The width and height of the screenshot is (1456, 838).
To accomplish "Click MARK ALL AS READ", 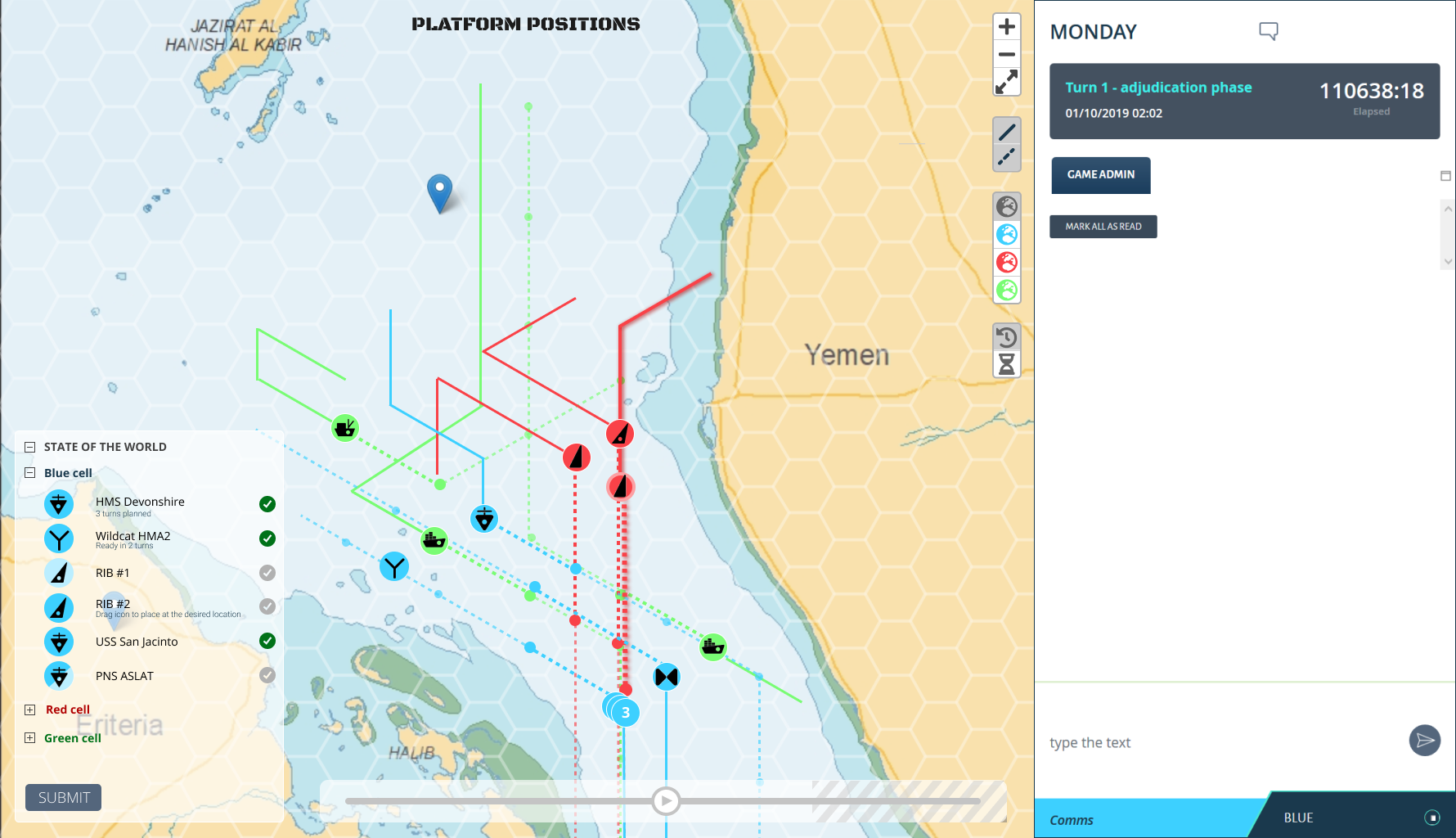I will pyautogui.click(x=1103, y=227).
